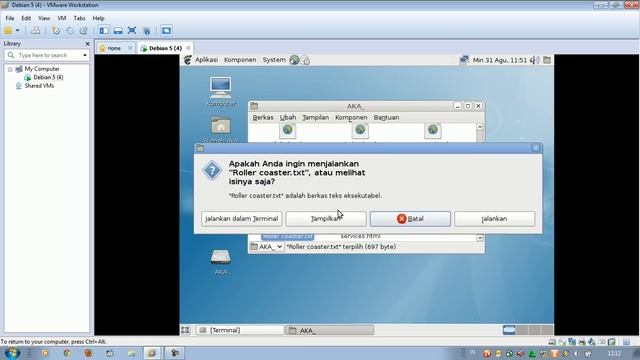The height and width of the screenshot is (360, 640).
Task: Click the mail clock launcher icon in panel
Action: pos(305,60)
